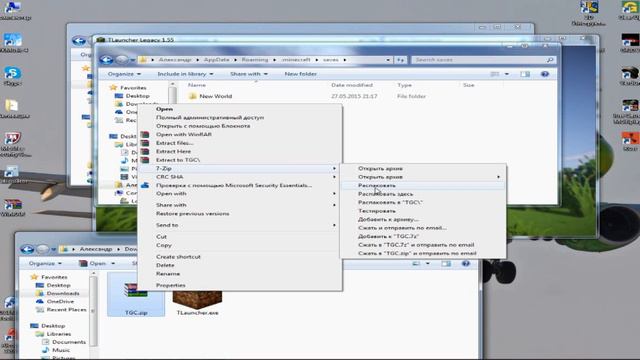The height and width of the screenshot is (360, 640).
Task: Select Recent Places in Downloads window sidebar
Action: point(66,310)
